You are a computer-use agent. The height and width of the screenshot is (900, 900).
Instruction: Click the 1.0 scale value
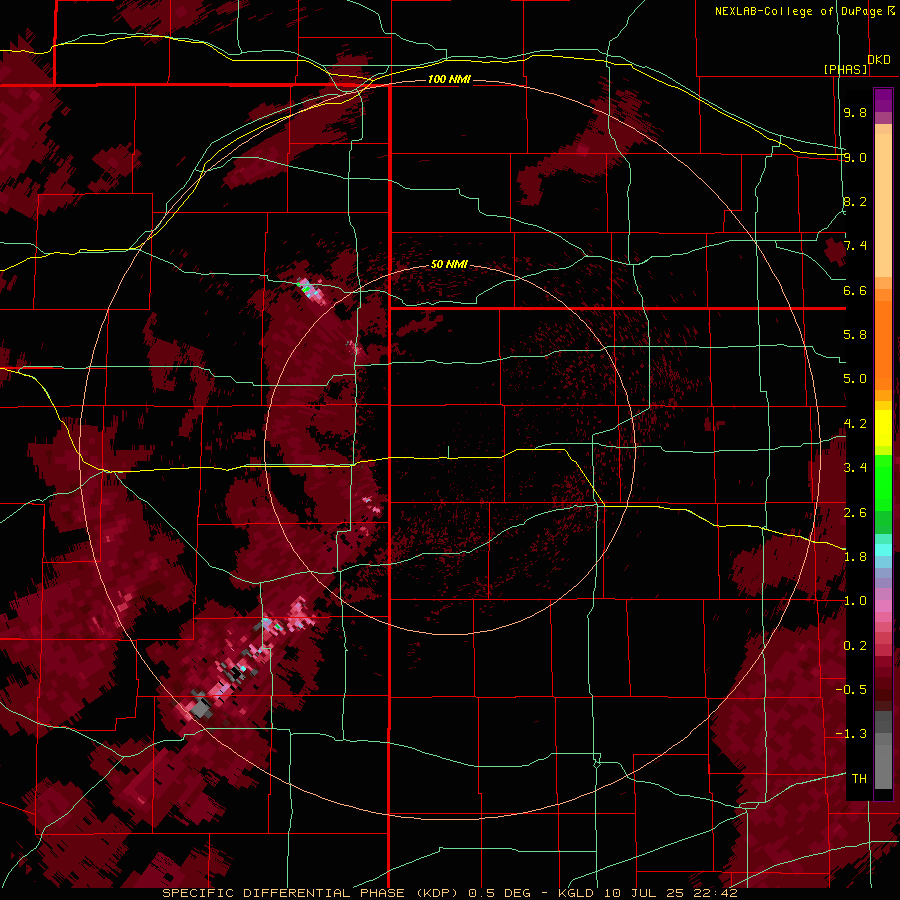point(855,602)
